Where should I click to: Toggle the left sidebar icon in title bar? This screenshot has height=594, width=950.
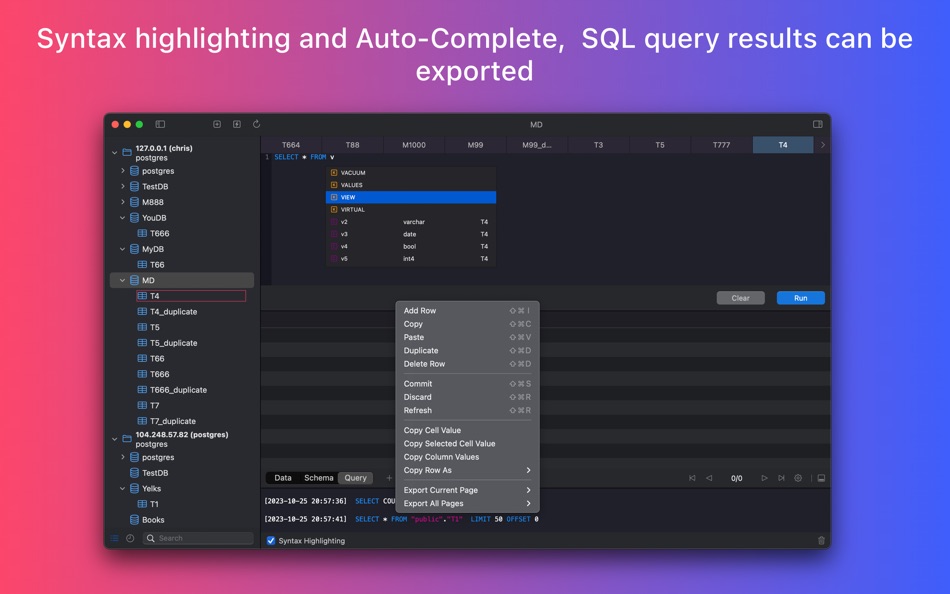pos(160,124)
